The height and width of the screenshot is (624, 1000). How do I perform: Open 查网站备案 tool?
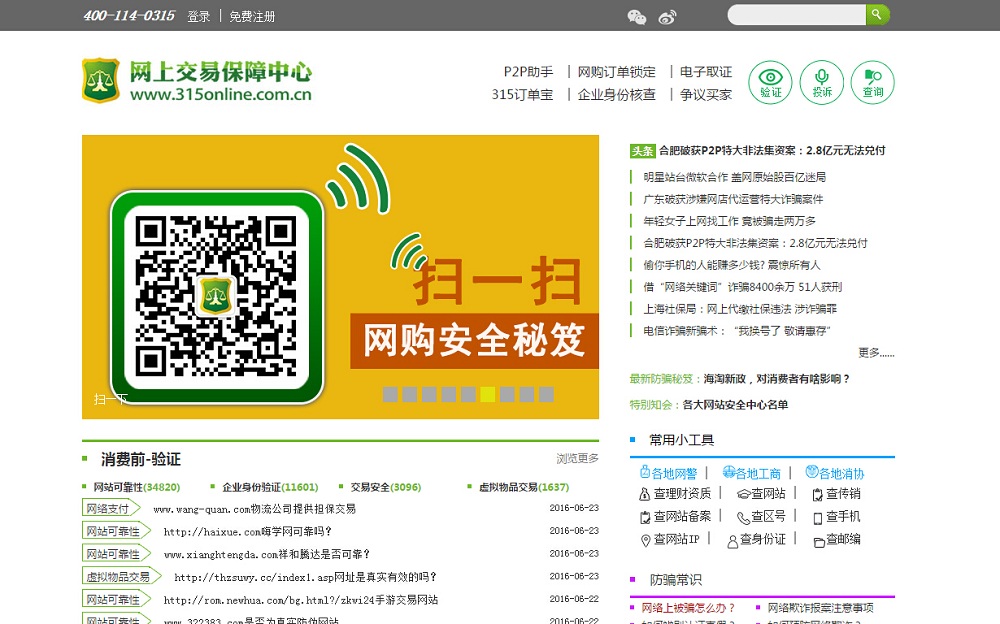pyautogui.click(x=675, y=516)
